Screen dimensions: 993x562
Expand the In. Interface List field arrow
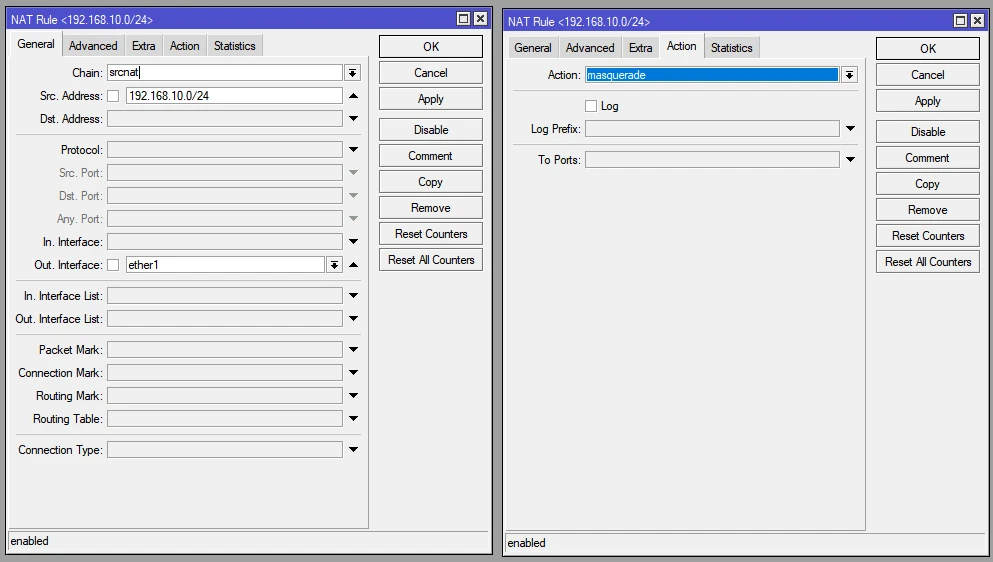tap(353, 296)
